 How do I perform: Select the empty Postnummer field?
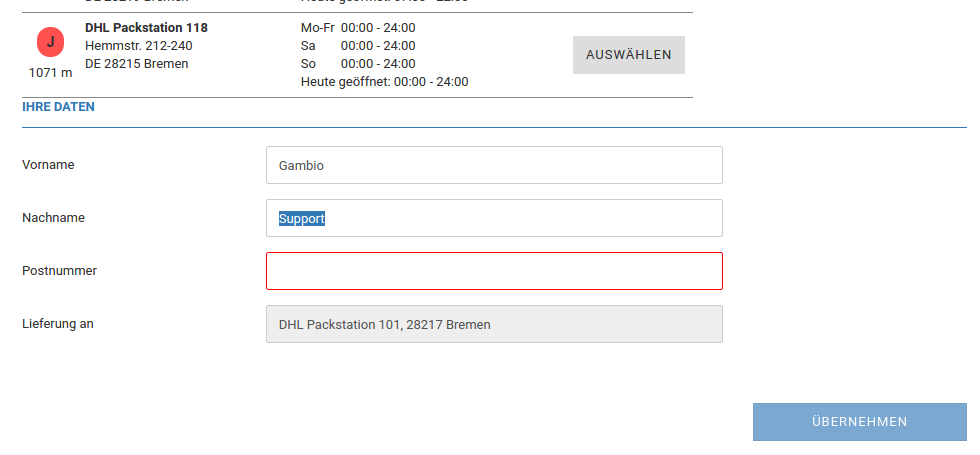(494, 271)
